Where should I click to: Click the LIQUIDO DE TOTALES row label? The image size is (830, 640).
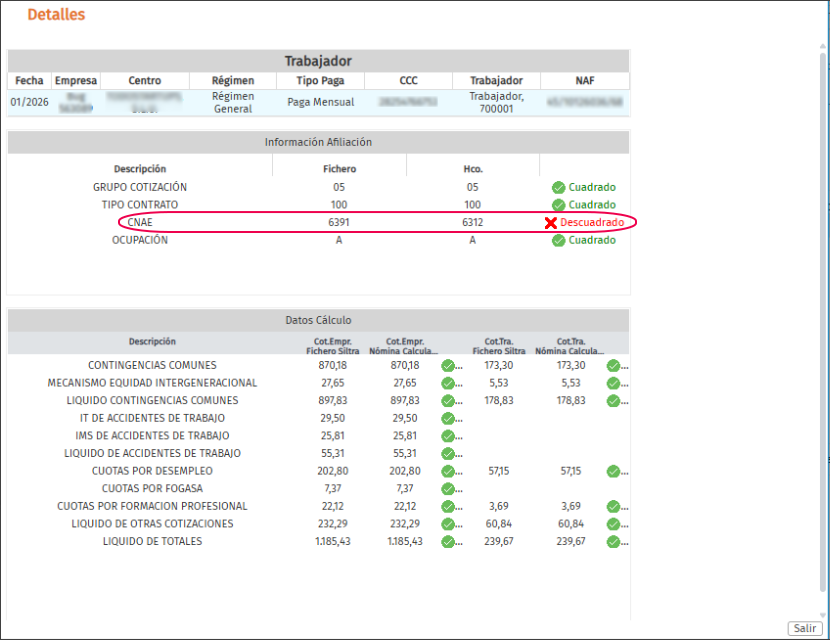point(152,542)
